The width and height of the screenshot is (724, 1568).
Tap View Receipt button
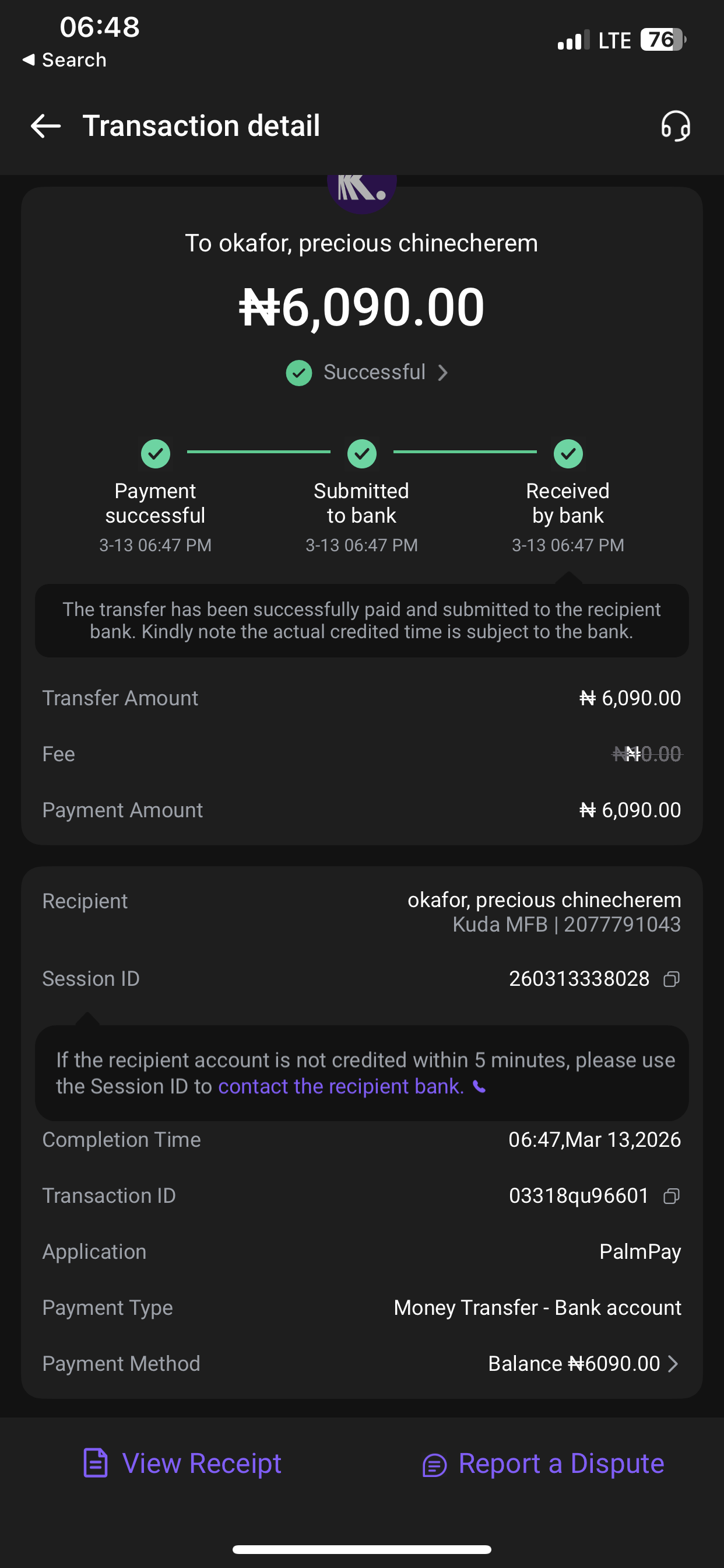coord(201,1464)
